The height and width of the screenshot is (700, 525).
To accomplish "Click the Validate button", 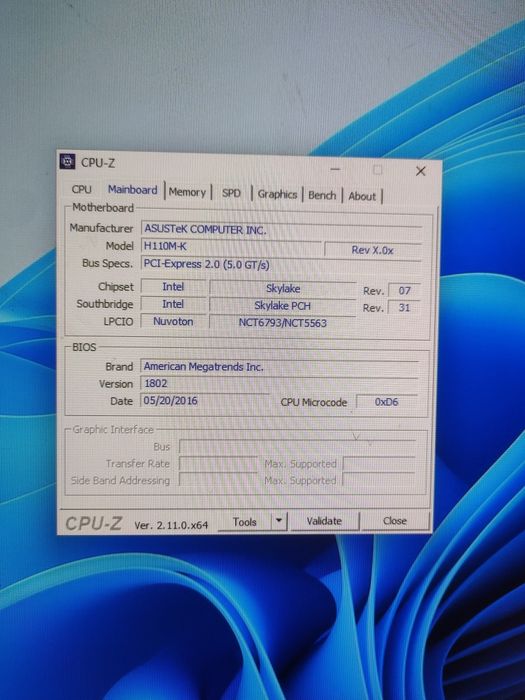I will coord(324,521).
